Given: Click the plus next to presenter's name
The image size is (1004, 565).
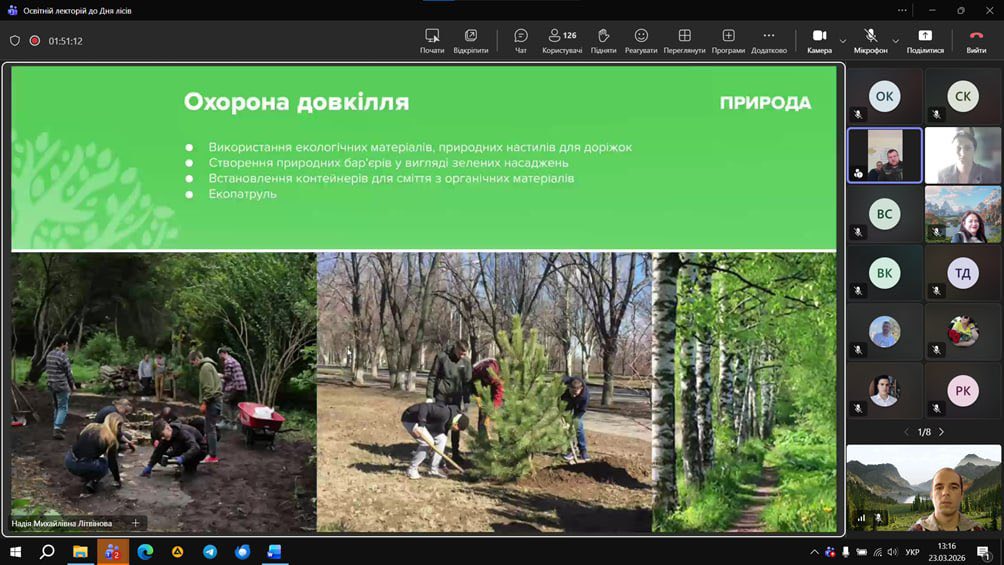Looking at the screenshot, I should [x=136, y=523].
